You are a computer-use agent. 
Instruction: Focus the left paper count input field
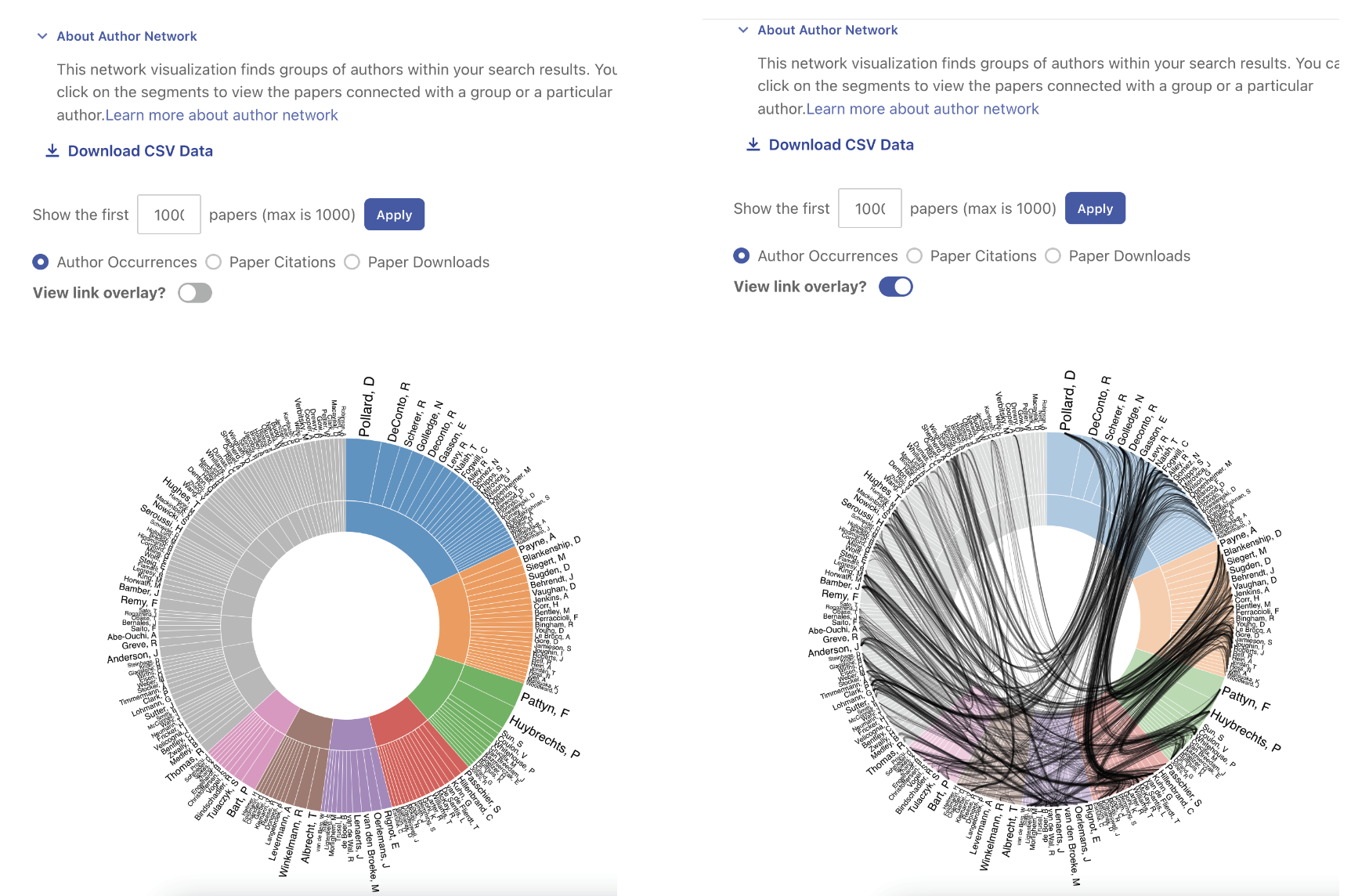coord(169,215)
